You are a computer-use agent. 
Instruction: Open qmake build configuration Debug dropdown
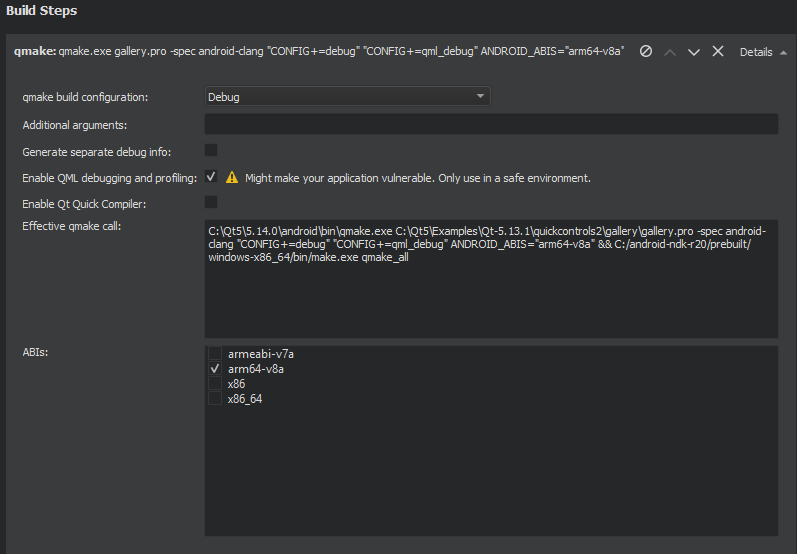348,97
